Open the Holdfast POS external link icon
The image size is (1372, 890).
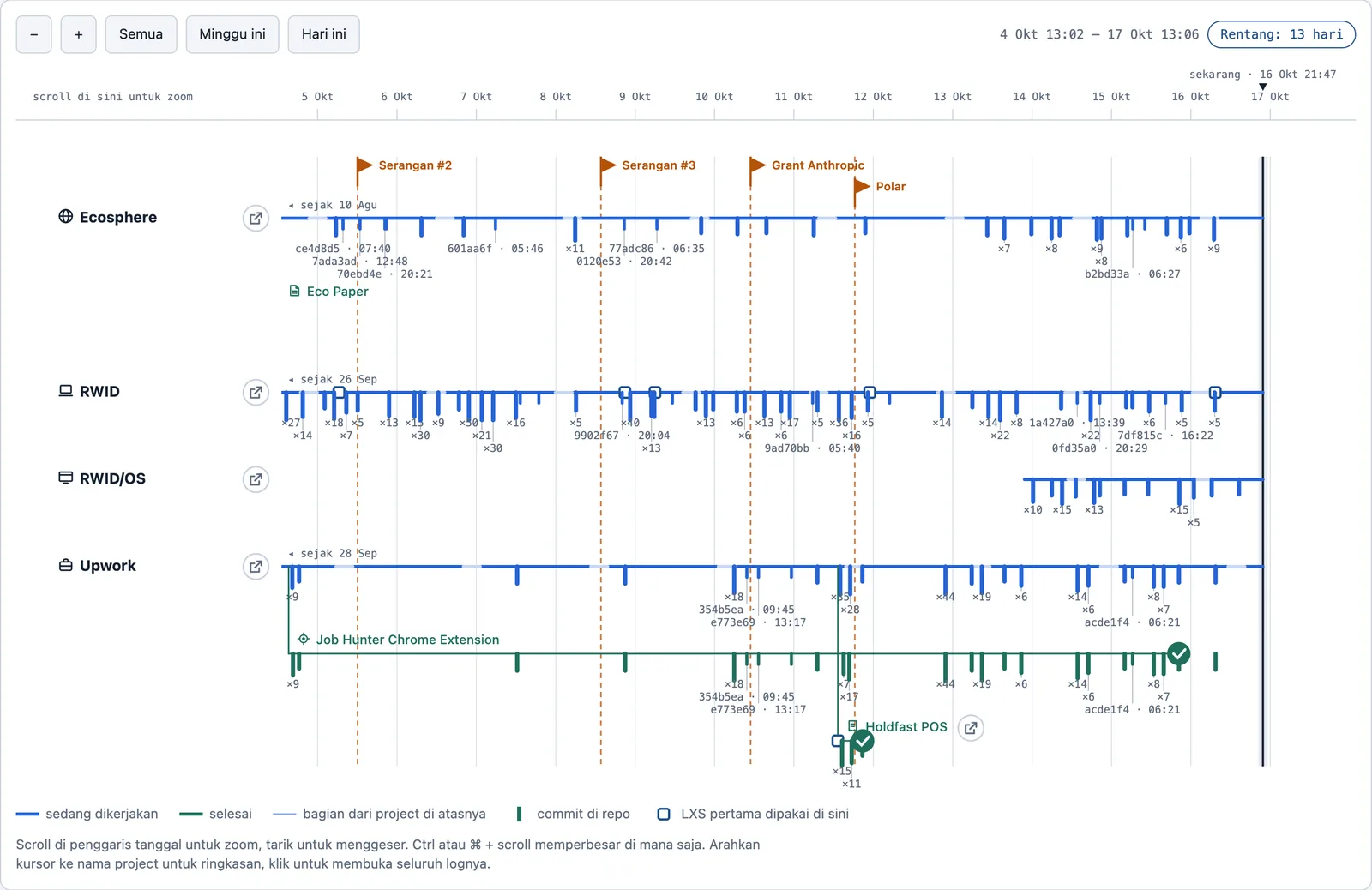(970, 728)
